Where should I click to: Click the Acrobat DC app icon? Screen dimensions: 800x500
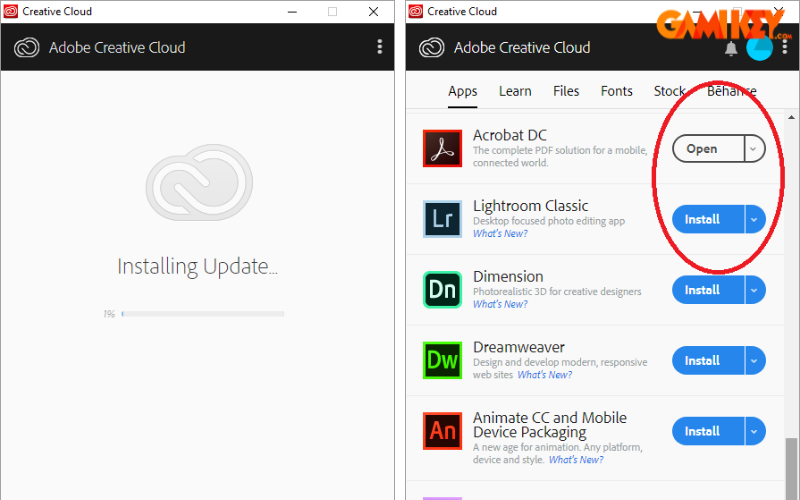coord(442,148)
